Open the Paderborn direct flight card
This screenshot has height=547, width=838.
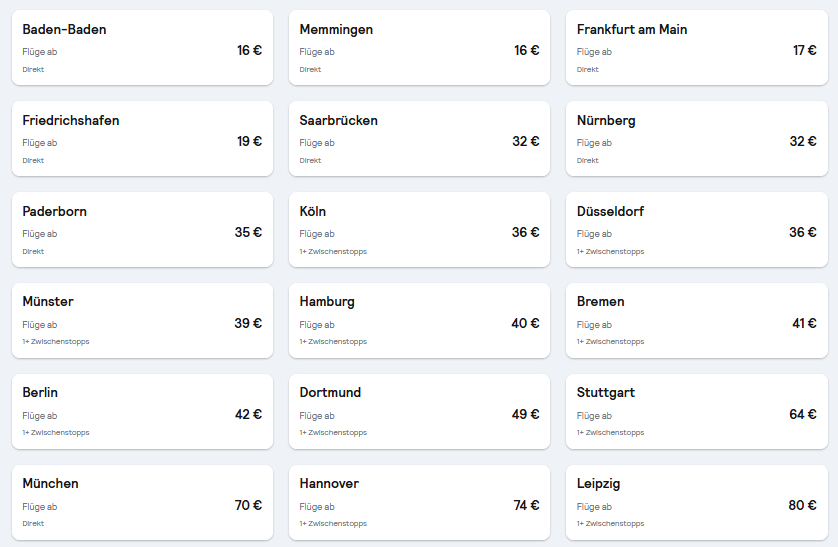tap(142, 230)
